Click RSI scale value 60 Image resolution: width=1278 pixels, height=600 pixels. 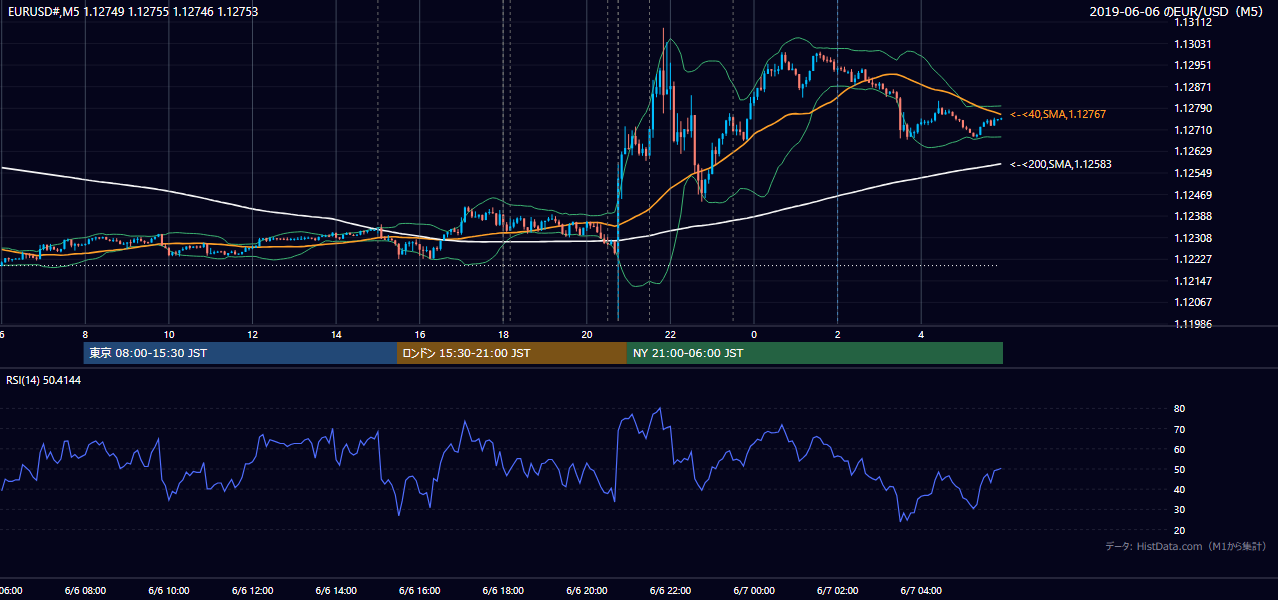[1180, 449]
